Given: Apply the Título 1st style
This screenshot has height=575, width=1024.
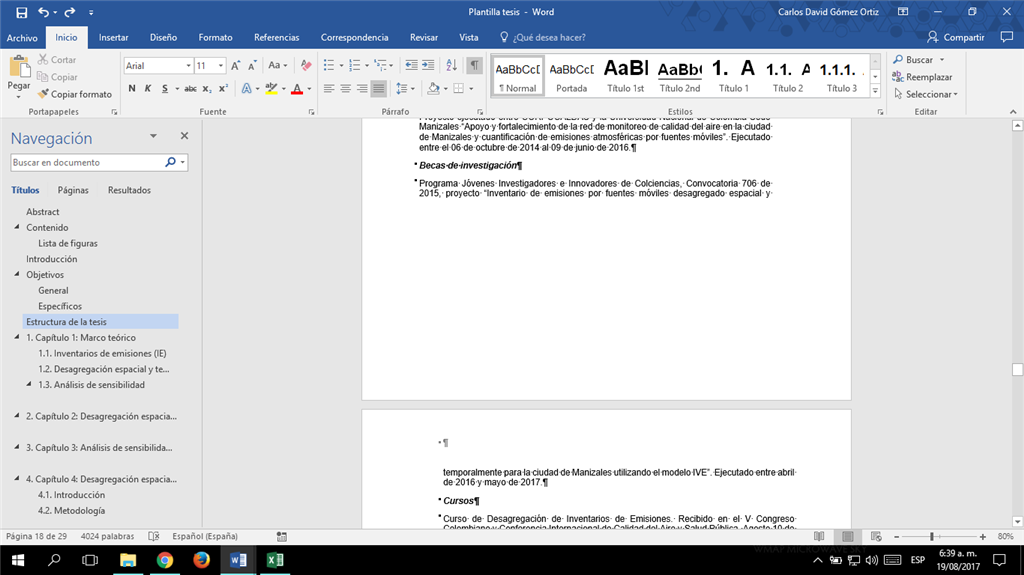Looking at the screenshot, I should pos(626,76).
